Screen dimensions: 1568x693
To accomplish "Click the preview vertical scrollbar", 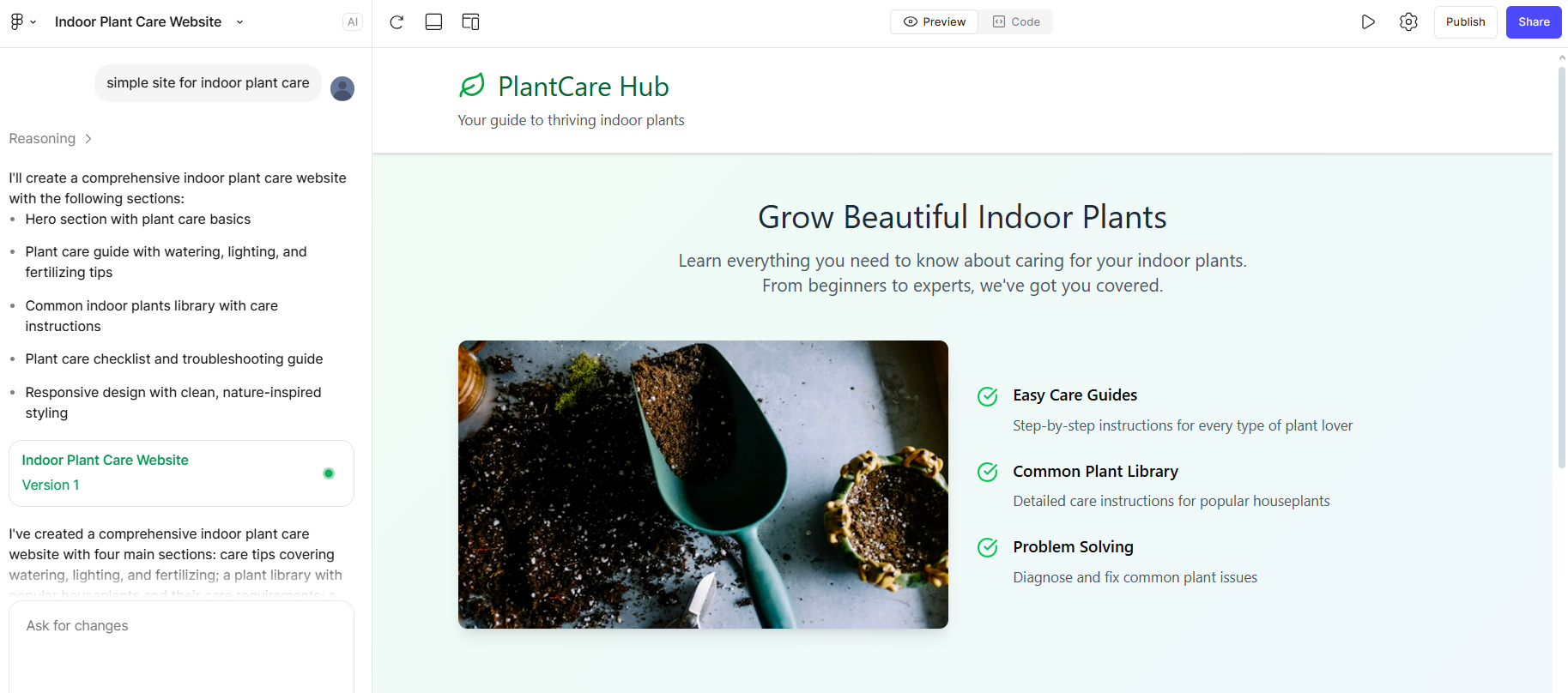I will (x=1562, y=266).
